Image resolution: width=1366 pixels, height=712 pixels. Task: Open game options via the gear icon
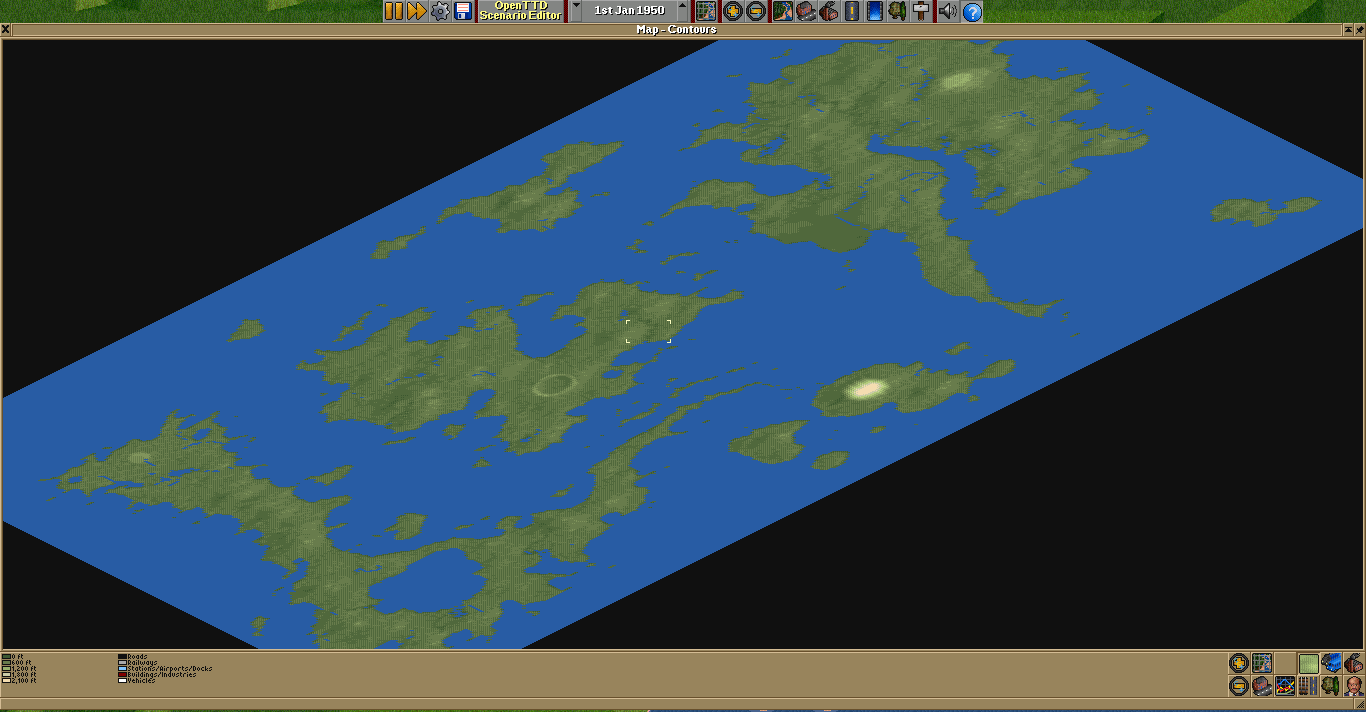(x=439, y=11)
